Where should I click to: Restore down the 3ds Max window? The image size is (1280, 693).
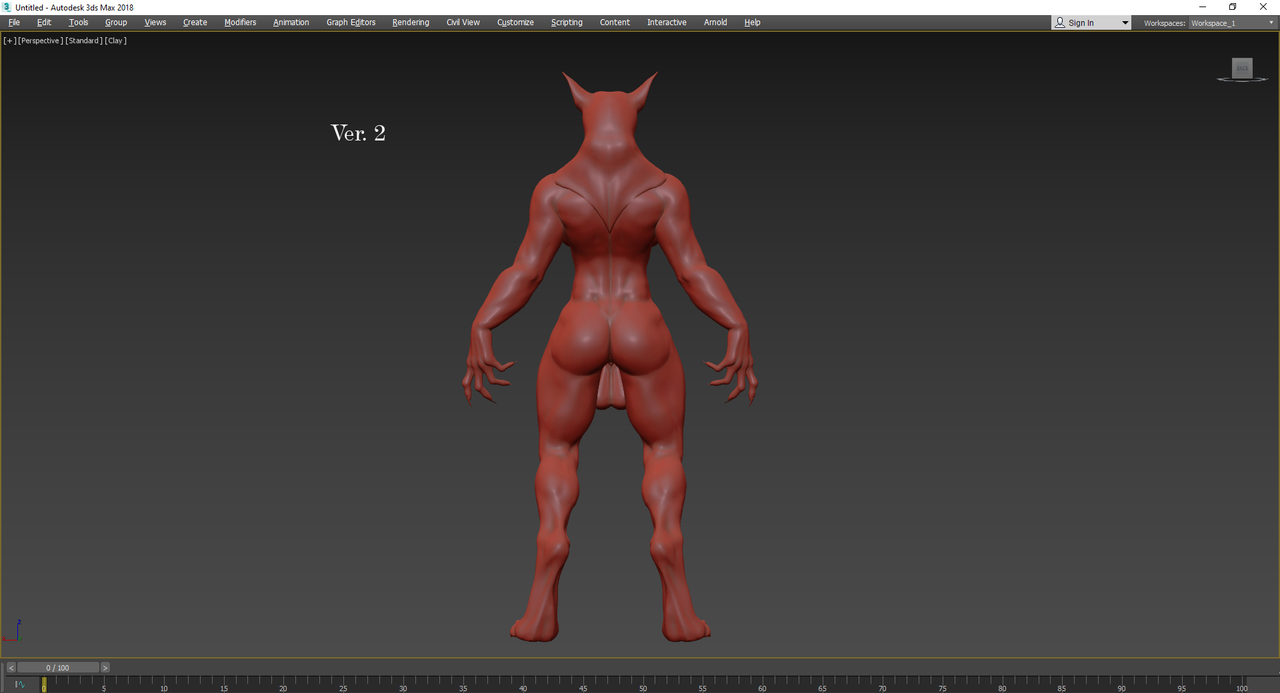[1232, 7]
